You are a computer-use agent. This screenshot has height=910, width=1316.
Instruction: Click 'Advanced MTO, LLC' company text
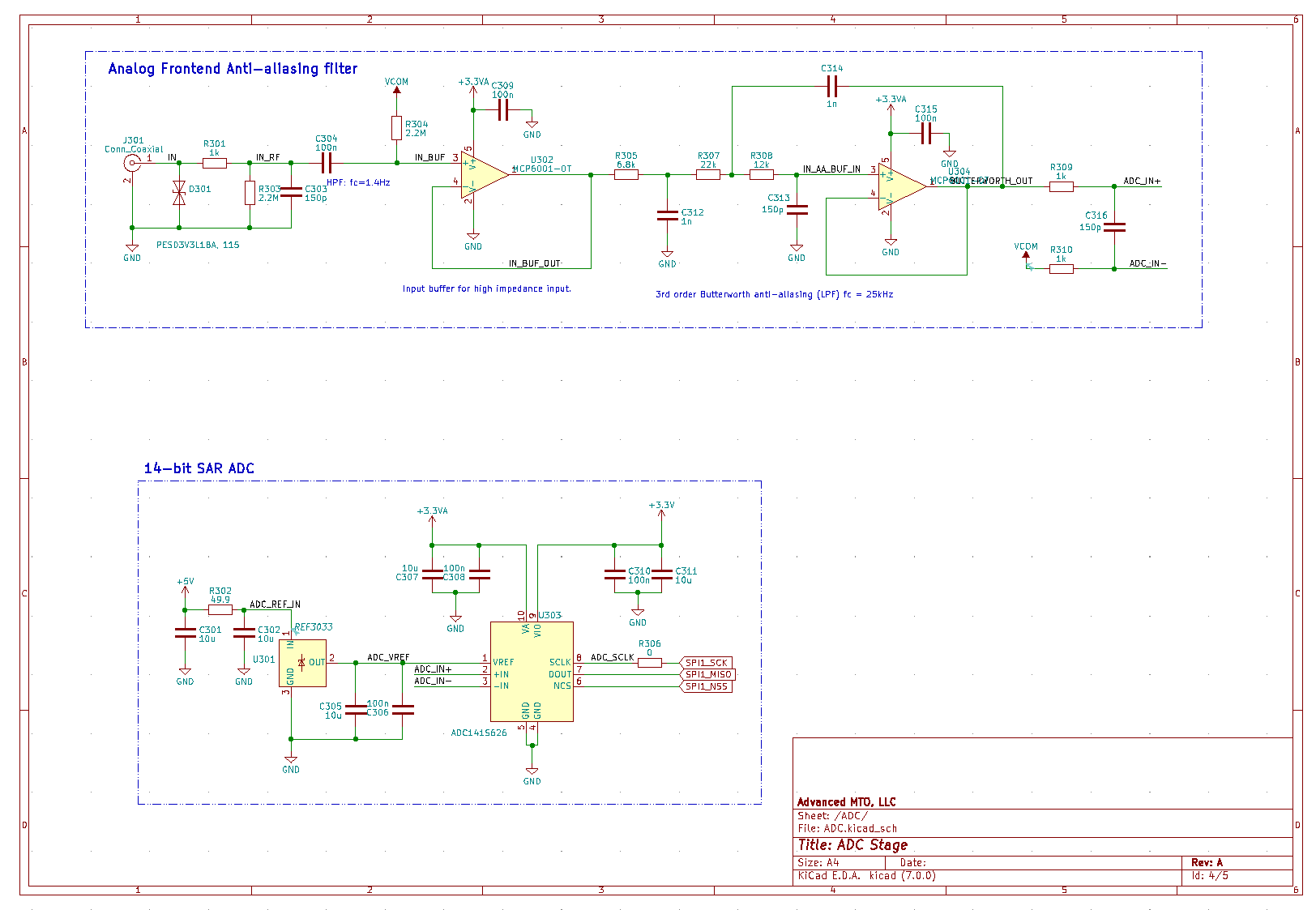846,802
